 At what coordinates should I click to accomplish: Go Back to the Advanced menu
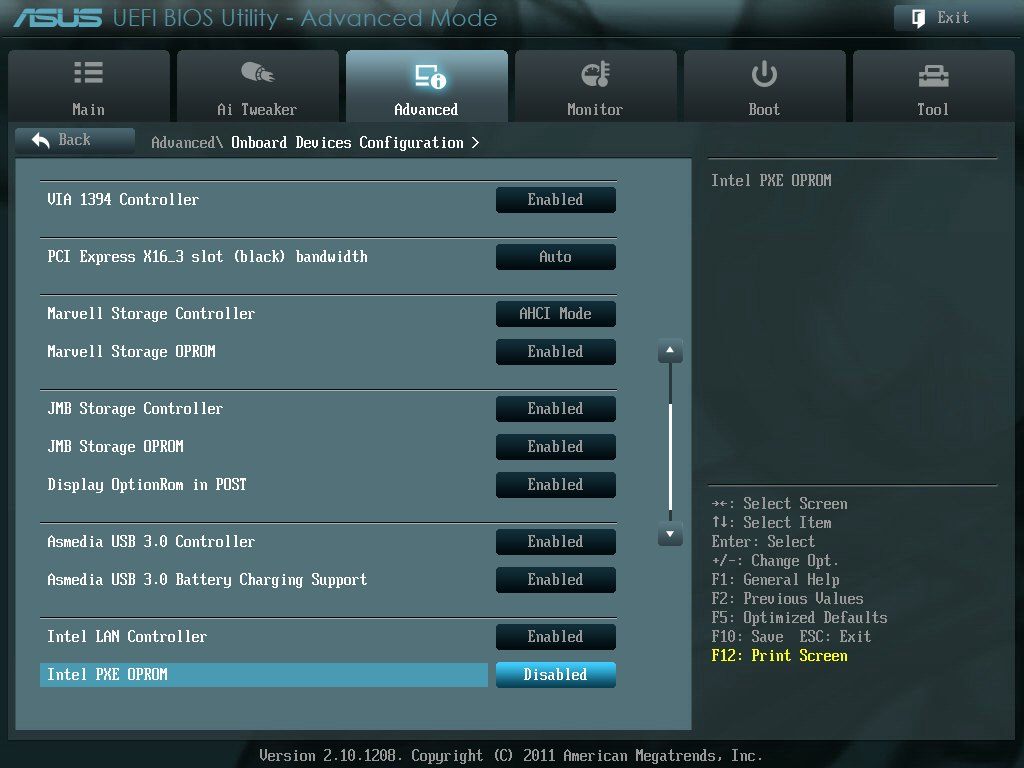74,140
